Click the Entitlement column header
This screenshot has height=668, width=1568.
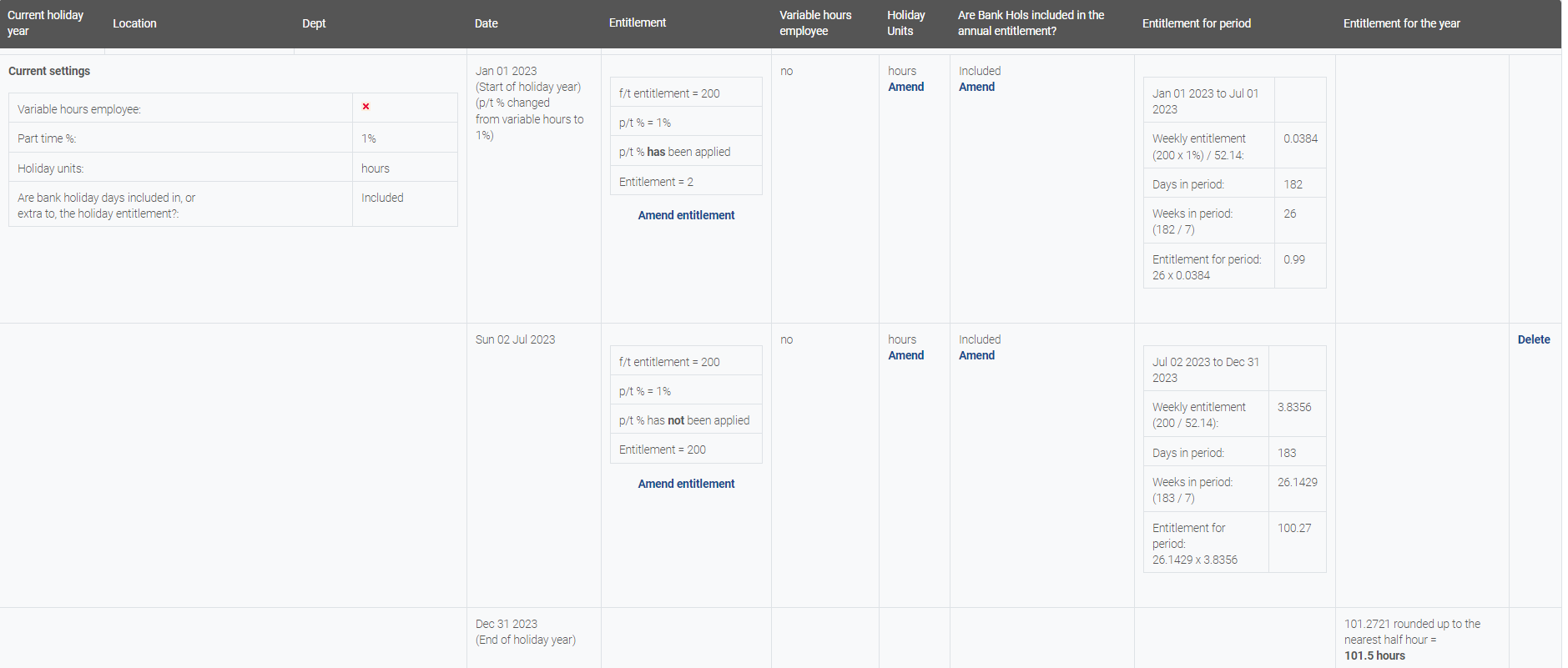(637, 23)
